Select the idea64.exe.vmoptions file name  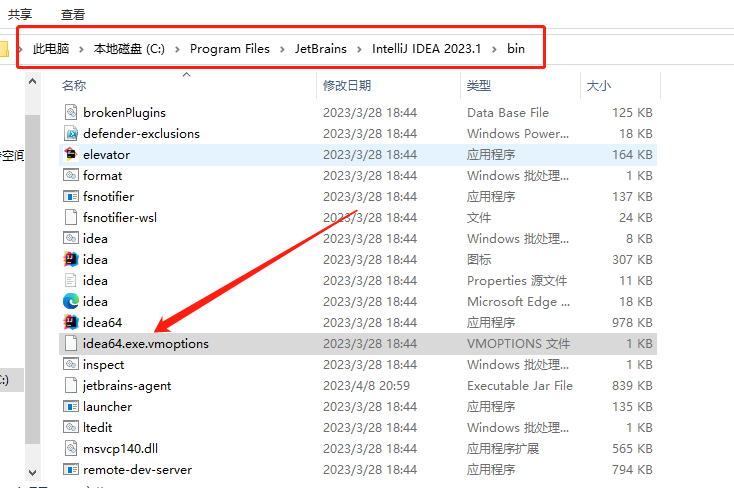click(x=146, y=343)
